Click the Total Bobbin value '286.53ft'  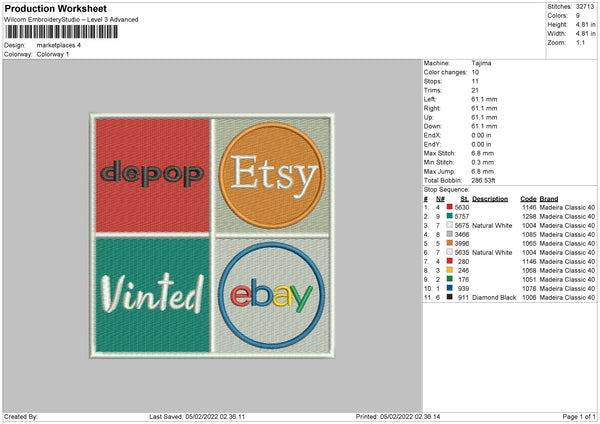coord(483,180)
